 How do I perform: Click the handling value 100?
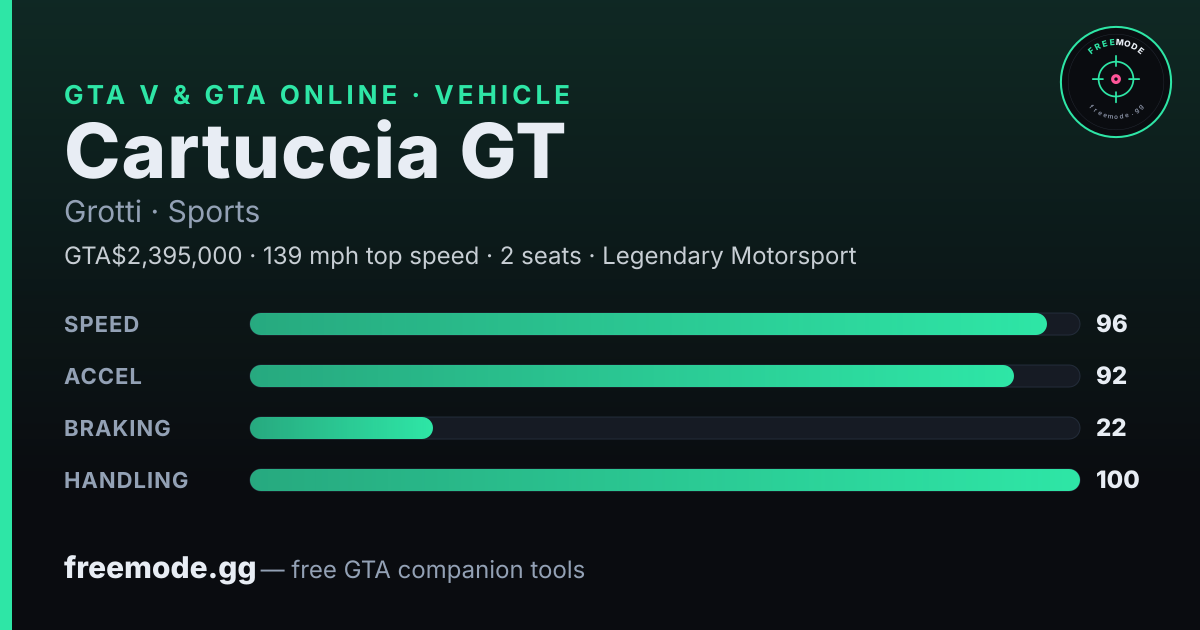tap(1117, 480)
